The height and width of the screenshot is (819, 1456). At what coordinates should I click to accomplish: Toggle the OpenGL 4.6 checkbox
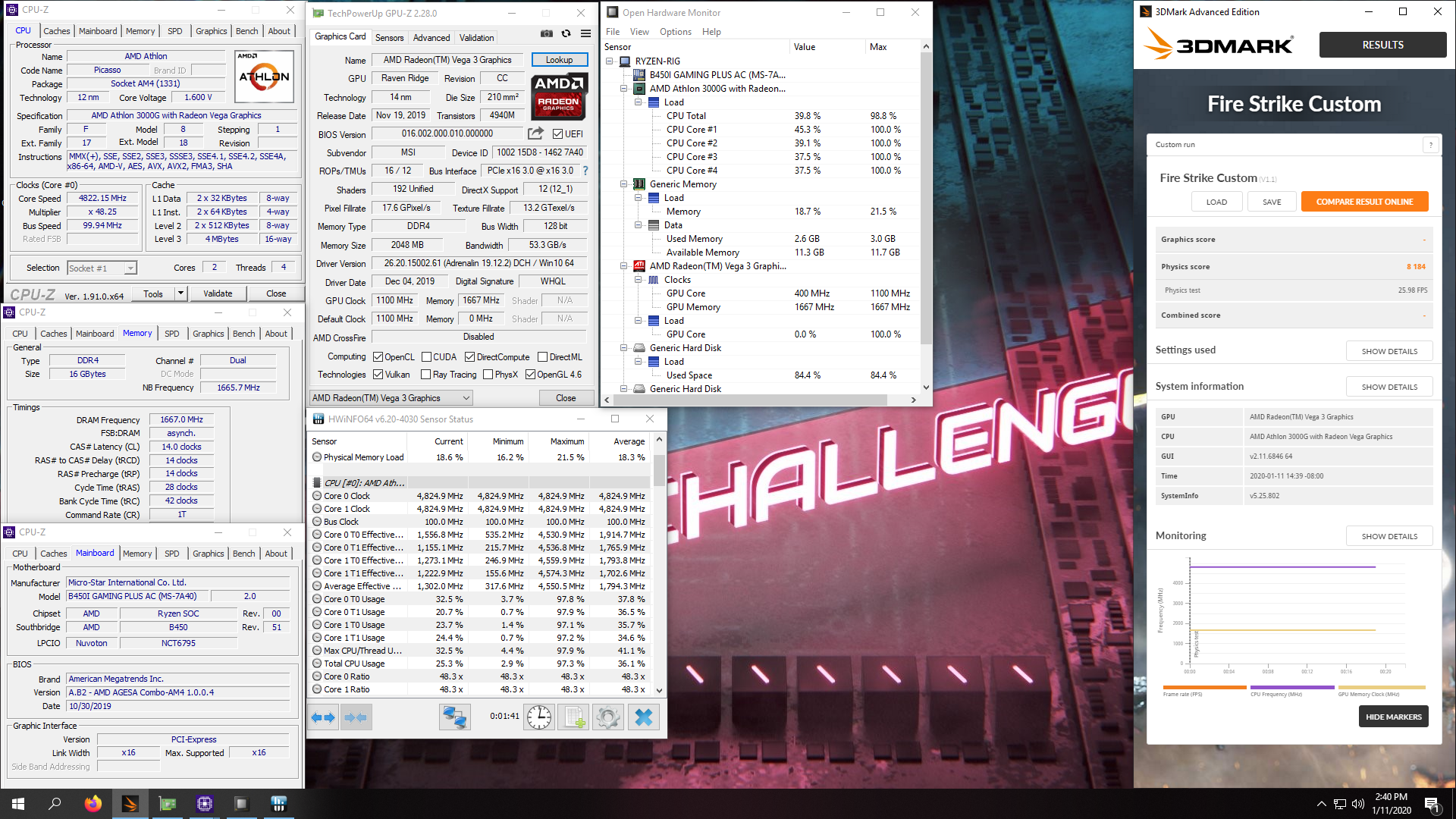tap(530, 375)
